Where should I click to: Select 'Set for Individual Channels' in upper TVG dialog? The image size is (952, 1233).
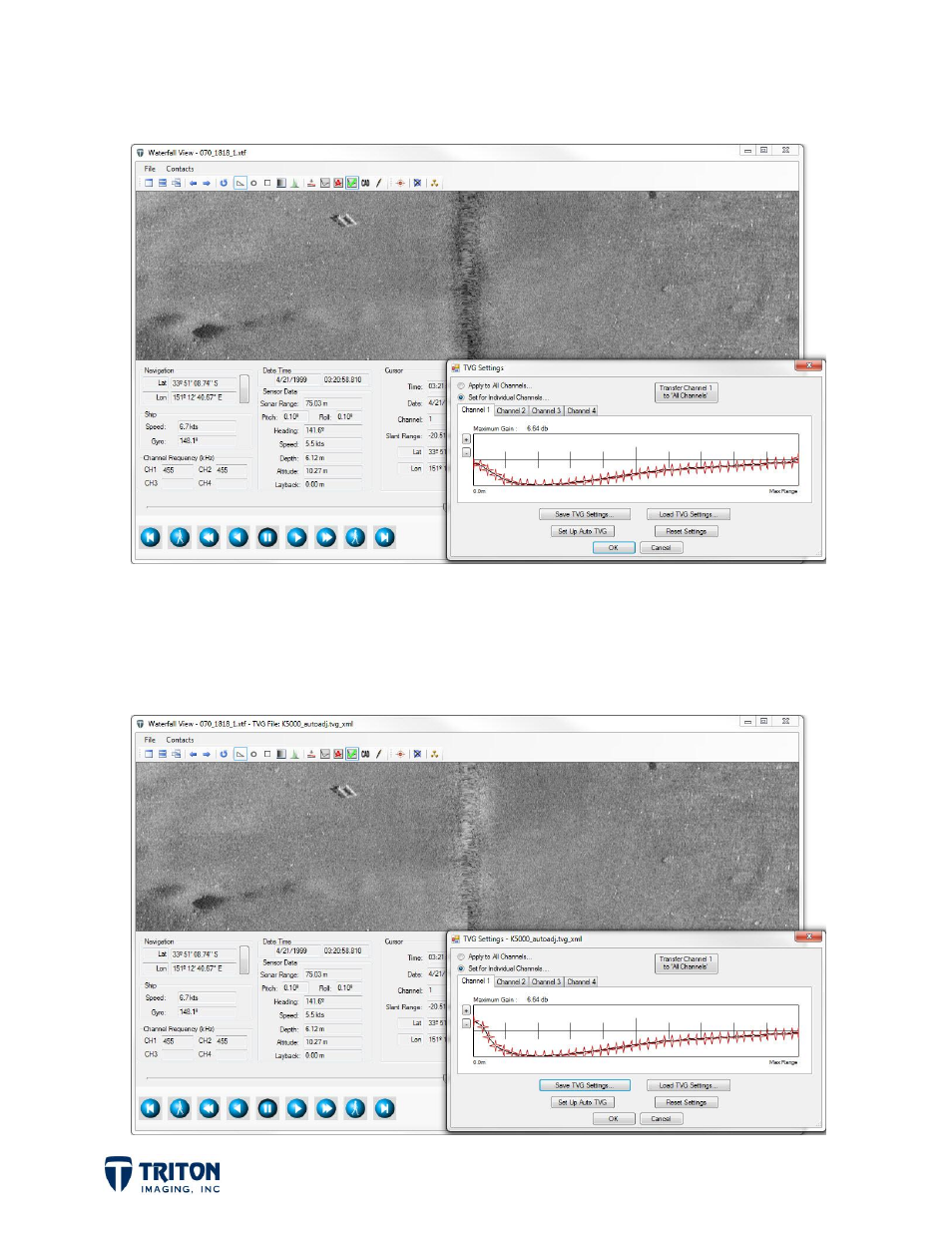click(x=502, y=397)
